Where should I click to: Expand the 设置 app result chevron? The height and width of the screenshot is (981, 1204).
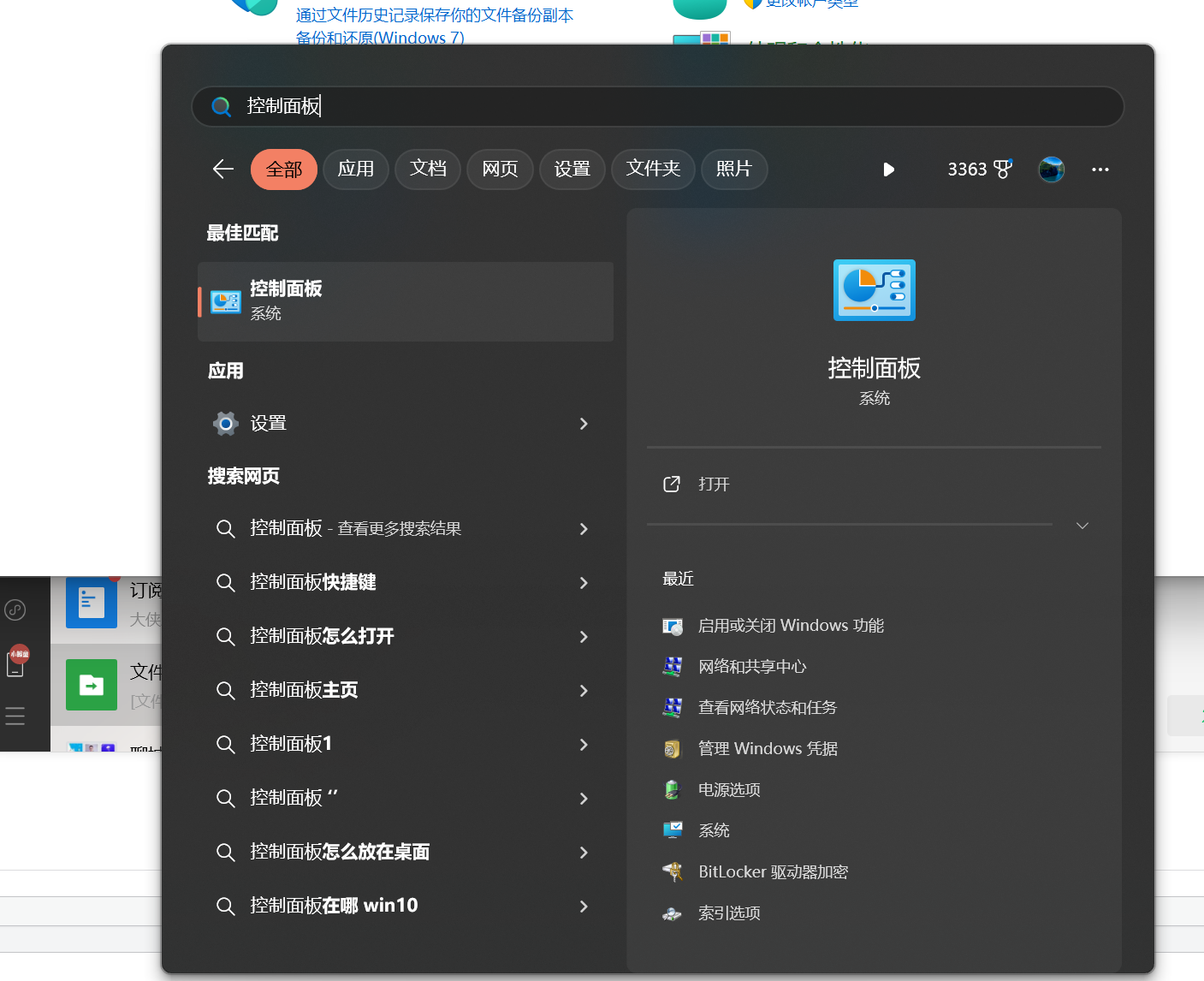(584, 424)
